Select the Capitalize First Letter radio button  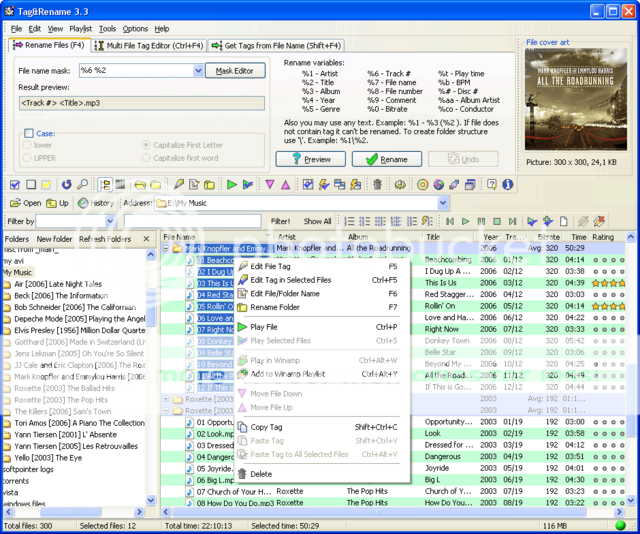(146, 145)
